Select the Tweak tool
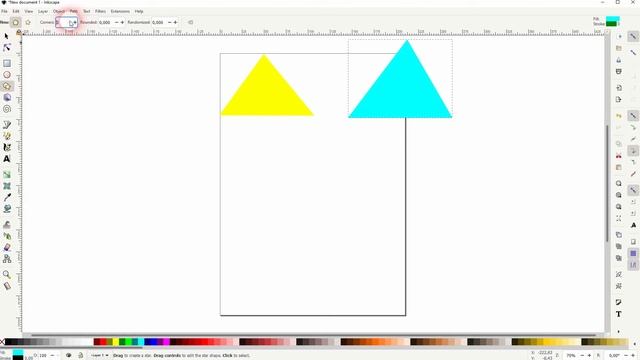This screenshot has height=360, width=640. point(7,224)
